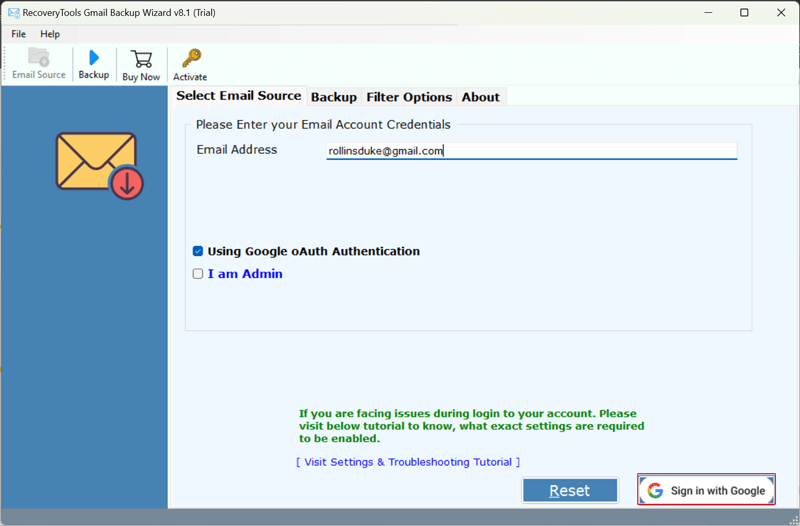Switch to the Backup tab
The image size is (800, 526).
334,97
